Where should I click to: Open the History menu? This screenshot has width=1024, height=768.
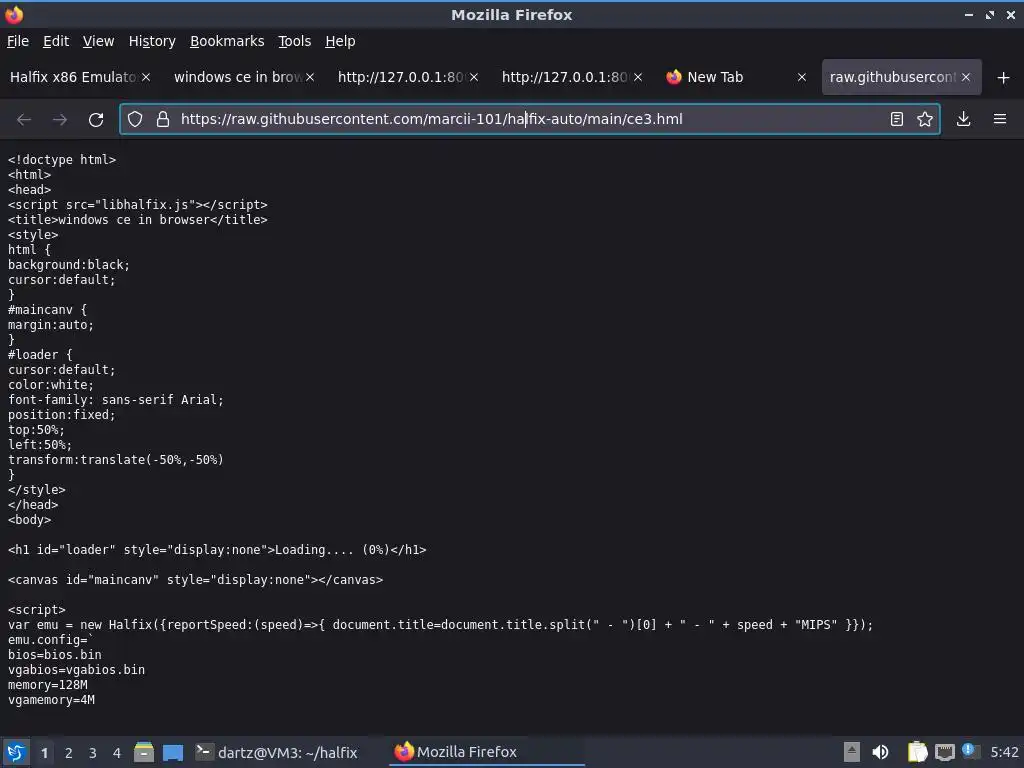(x=152, y=41)
